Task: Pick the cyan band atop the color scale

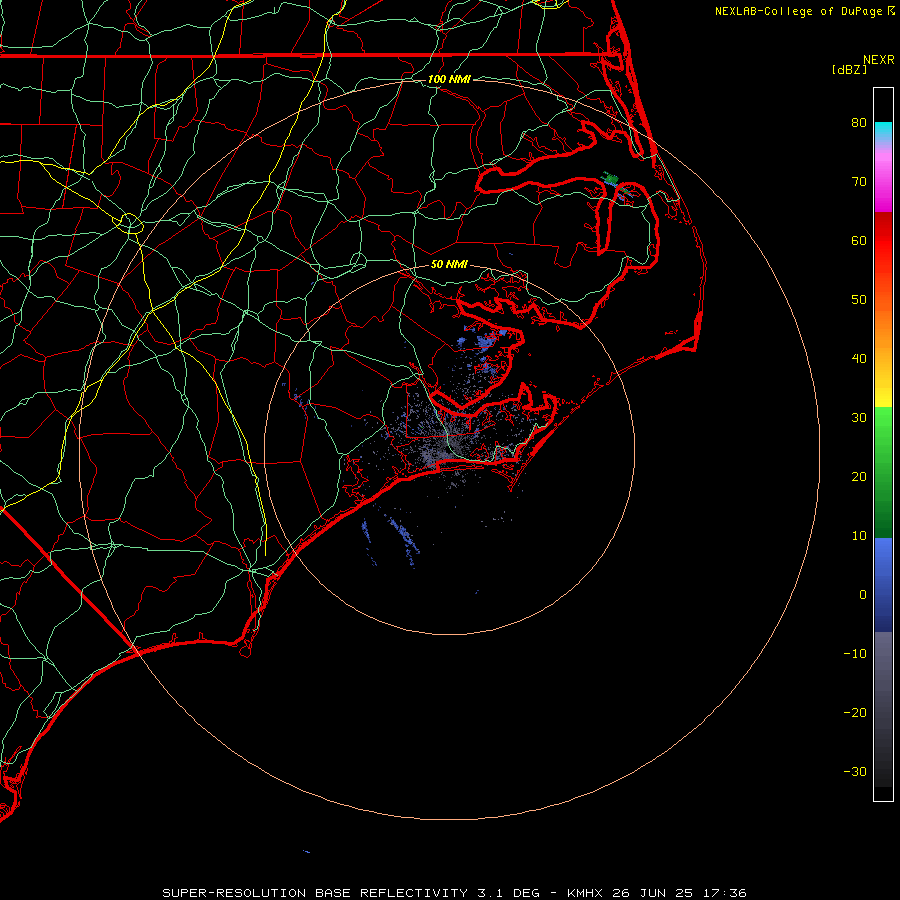Action: click(x=883, y=131)
